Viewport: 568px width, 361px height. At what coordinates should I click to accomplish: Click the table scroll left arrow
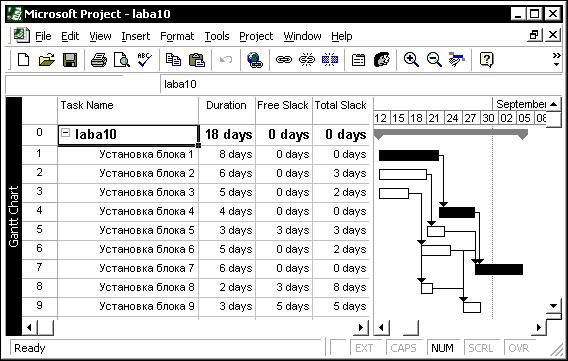point(29,328)
